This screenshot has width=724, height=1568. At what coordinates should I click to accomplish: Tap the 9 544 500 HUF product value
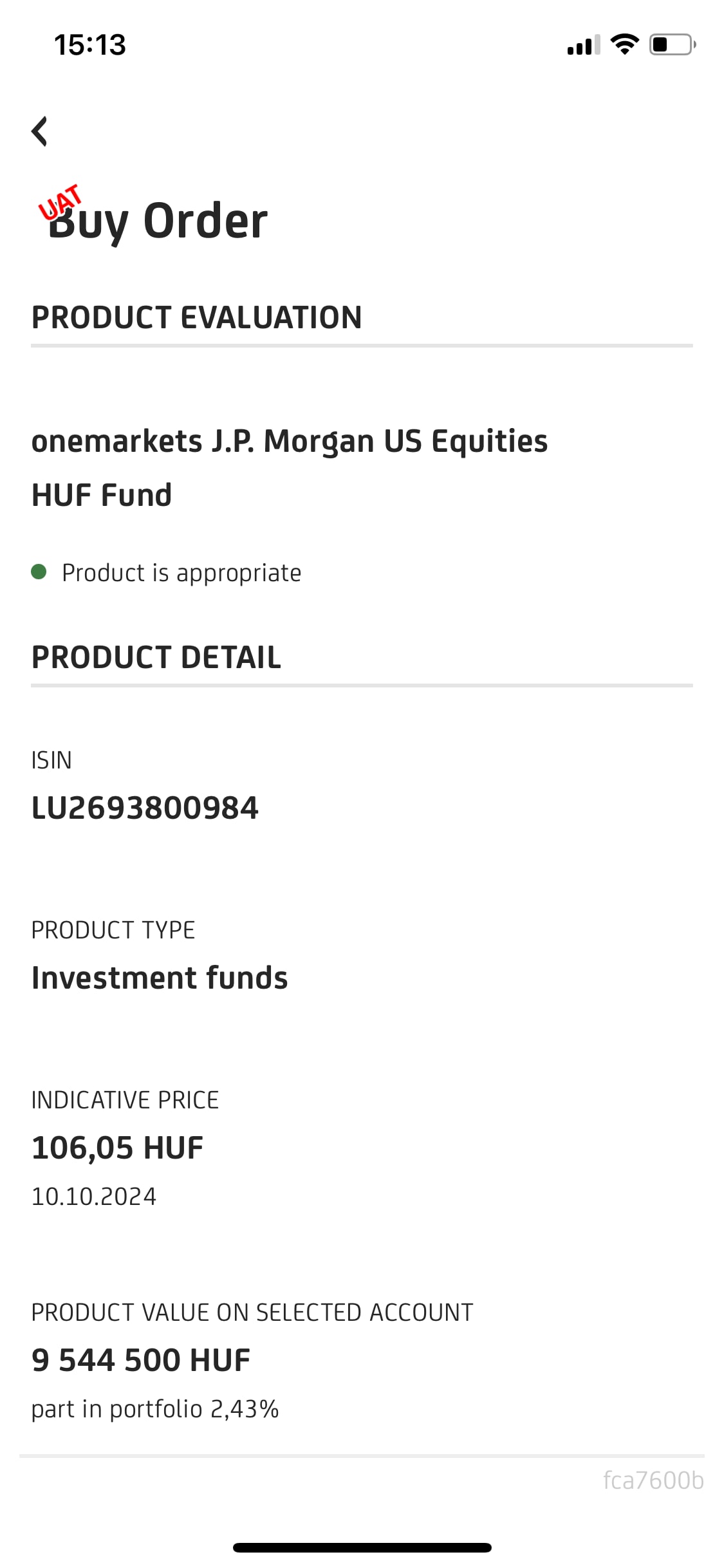tap(141, 1360)
